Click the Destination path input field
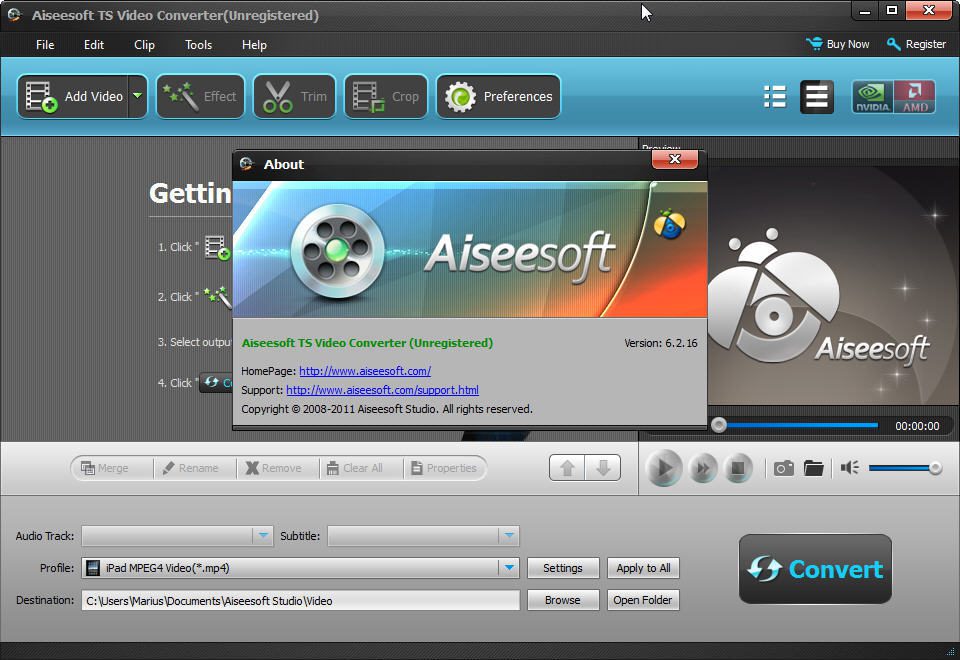 pos(300,600)
